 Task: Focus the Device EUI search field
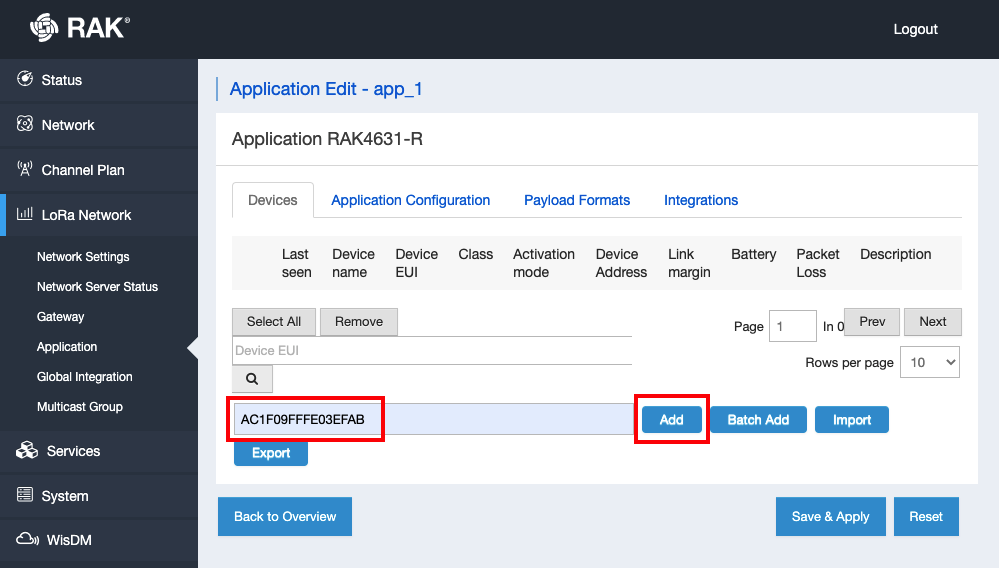(432, 350)
